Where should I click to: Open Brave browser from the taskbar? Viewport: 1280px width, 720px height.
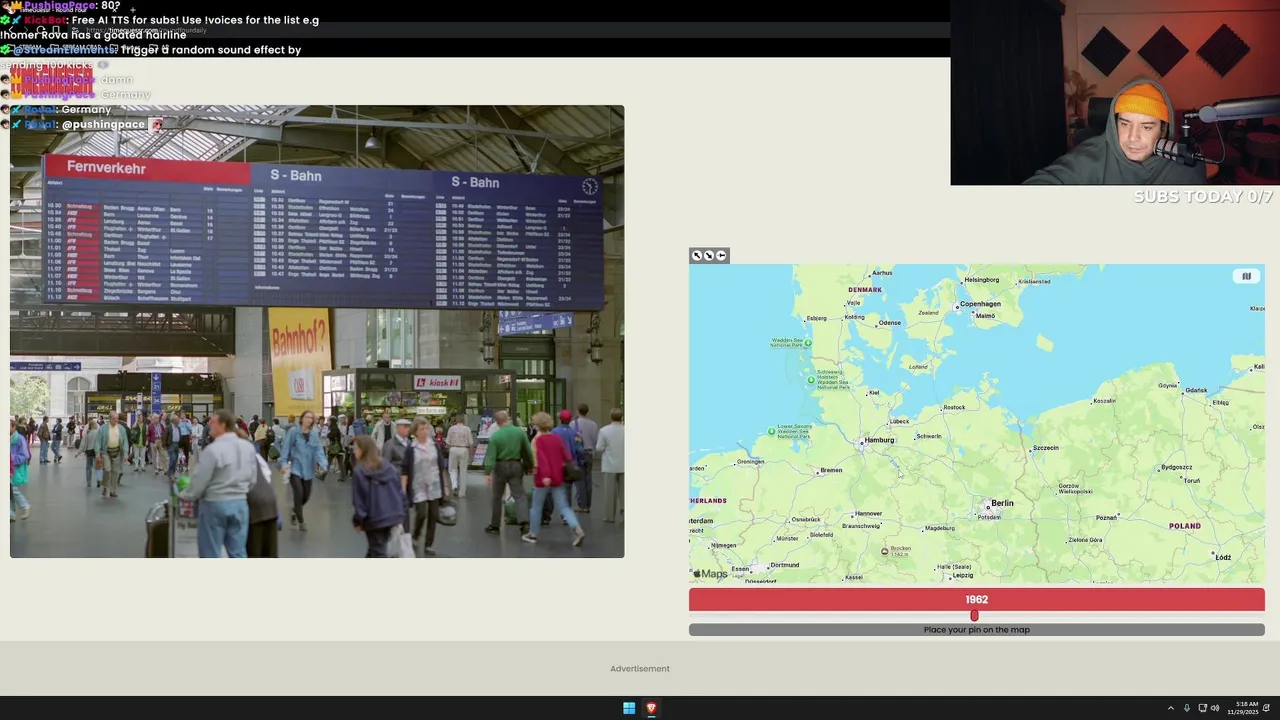pyautogui.click(x=651, y=708)
